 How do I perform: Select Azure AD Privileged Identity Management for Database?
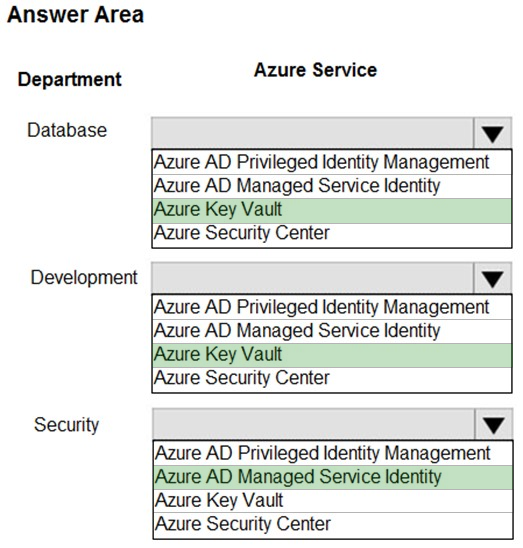point(332,163)
